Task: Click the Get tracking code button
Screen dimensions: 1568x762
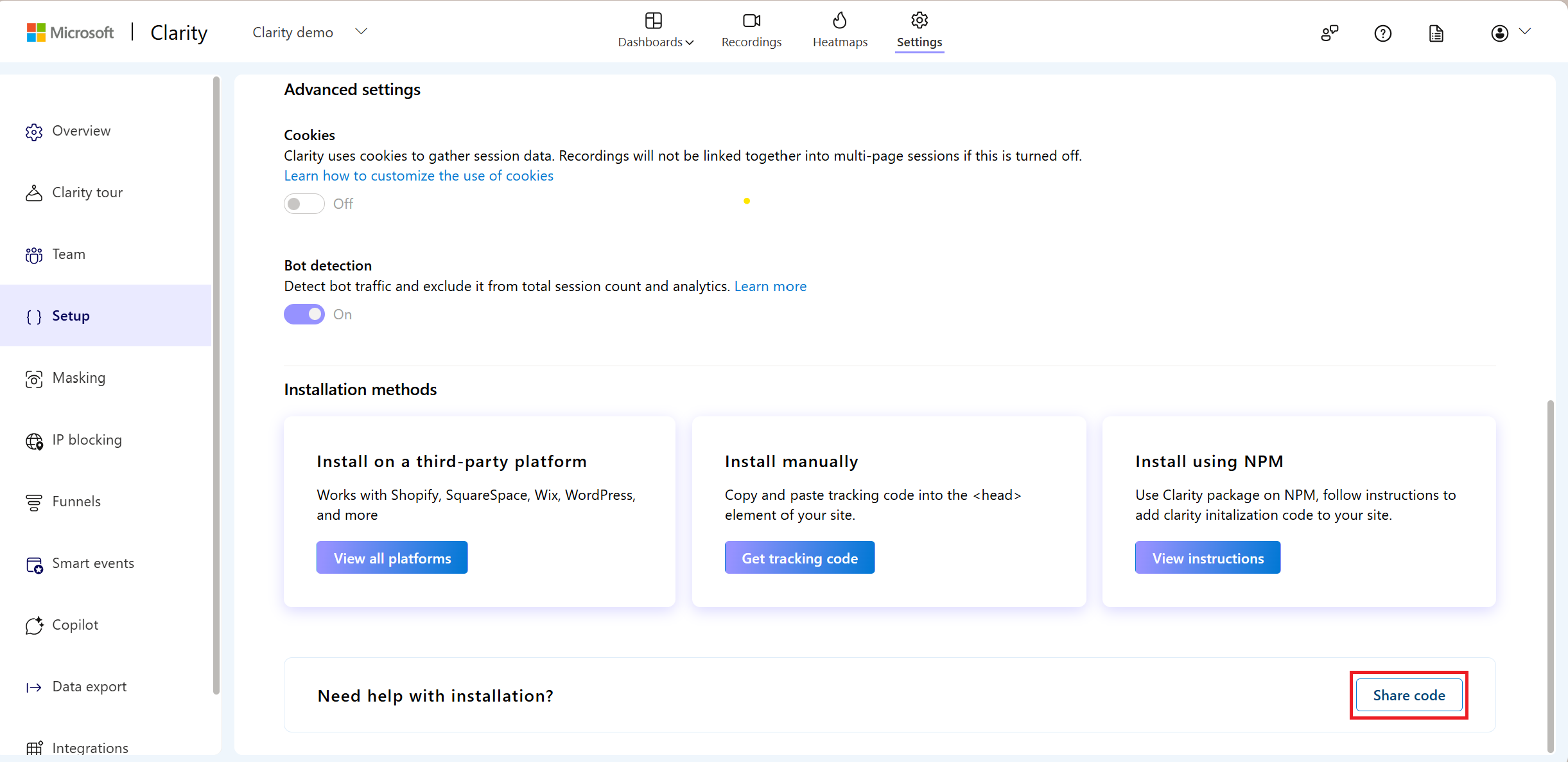Action: [x=799, y=557]
